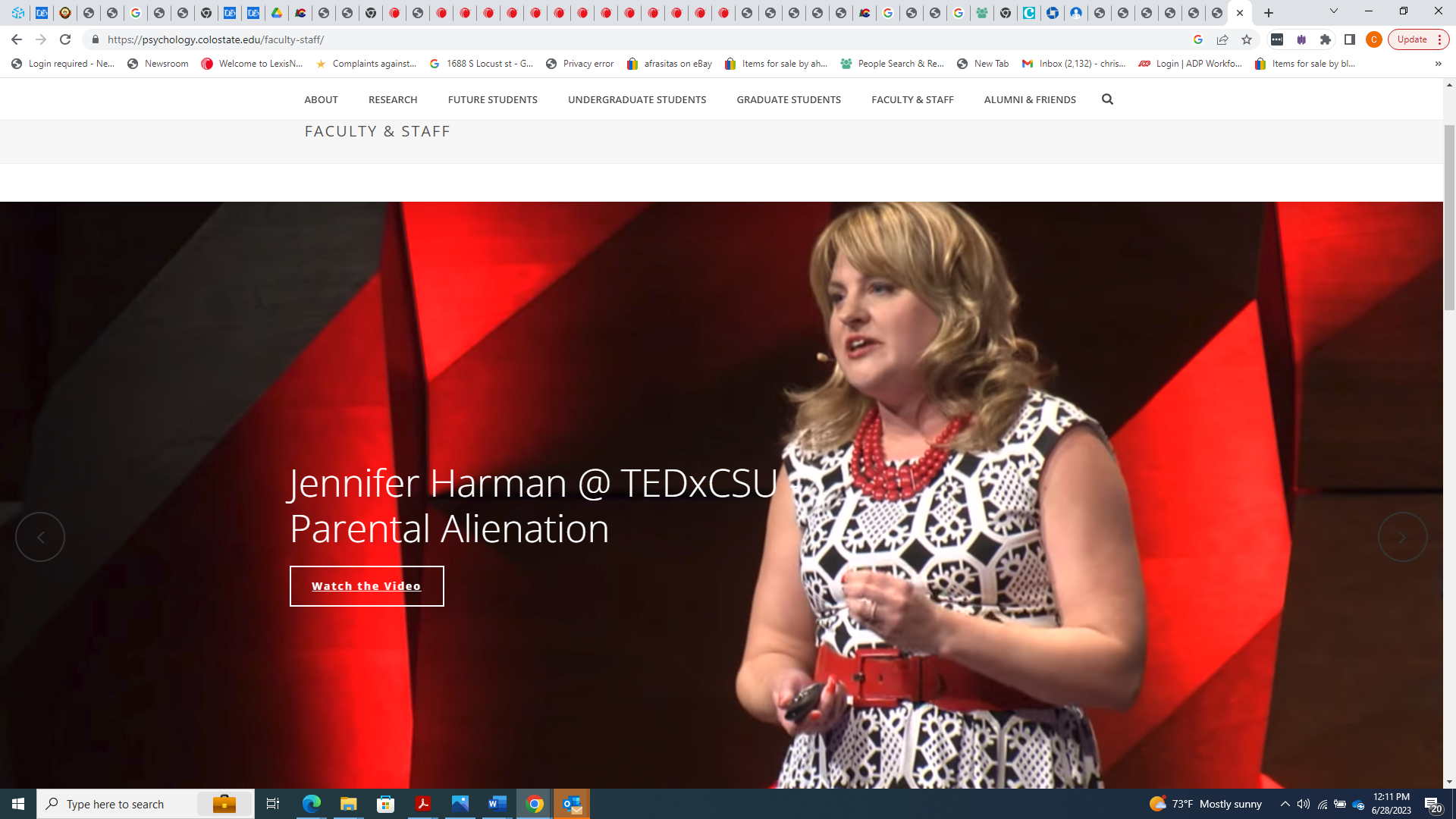Reload the current page
The image size is (1456, 819).
(x=65, y=39)
